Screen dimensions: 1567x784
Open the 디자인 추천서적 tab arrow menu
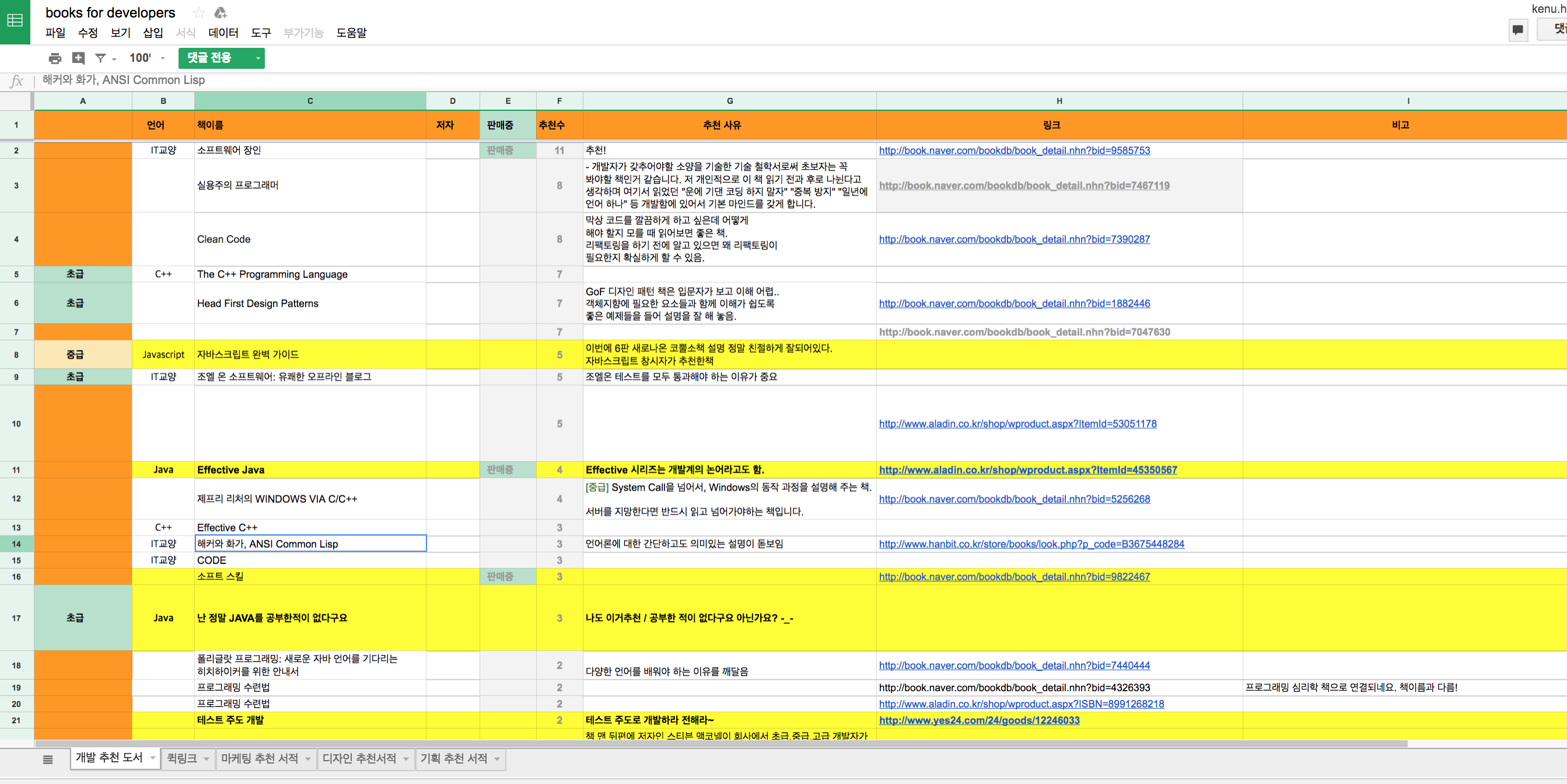tap(405, 759)
